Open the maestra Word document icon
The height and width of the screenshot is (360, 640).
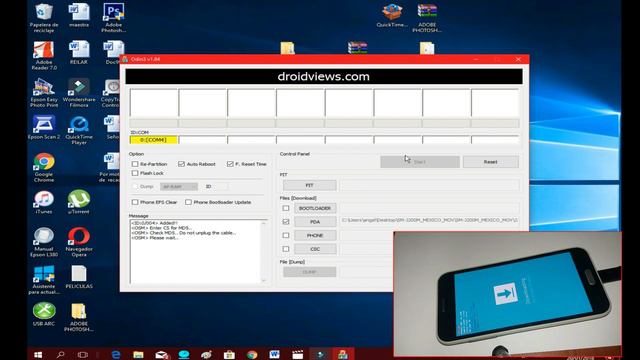pos(79,16)
